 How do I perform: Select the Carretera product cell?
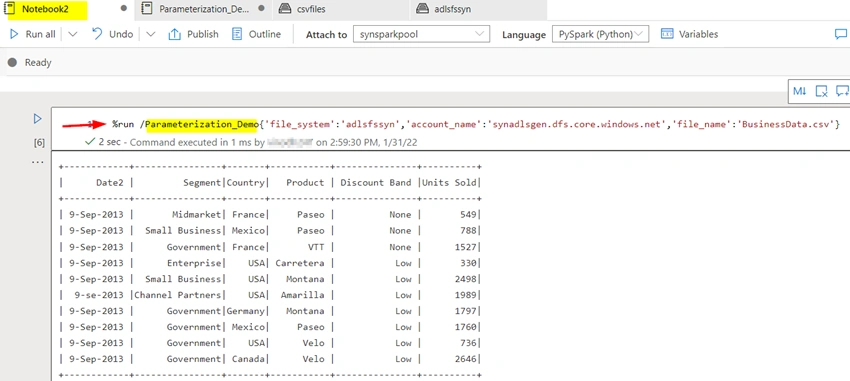click(x=300, y=263)
